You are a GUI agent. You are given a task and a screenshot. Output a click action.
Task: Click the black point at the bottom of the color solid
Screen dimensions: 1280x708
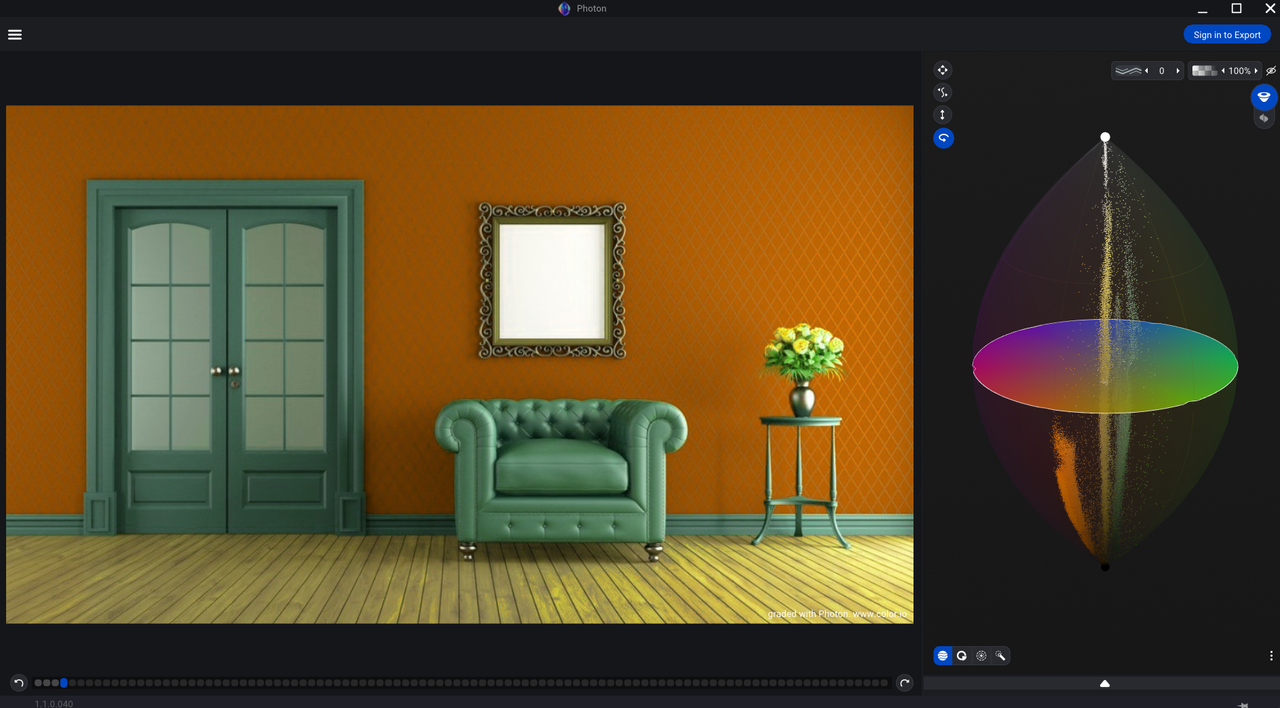(1105, 567)
